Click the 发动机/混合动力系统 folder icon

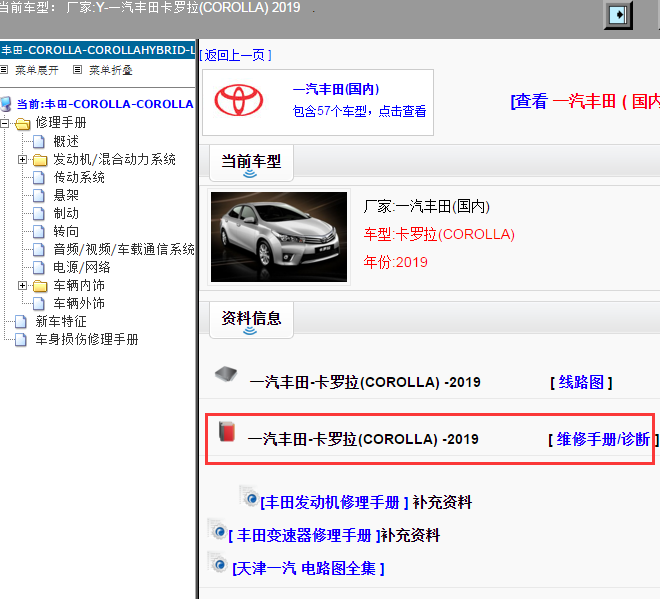40,160
